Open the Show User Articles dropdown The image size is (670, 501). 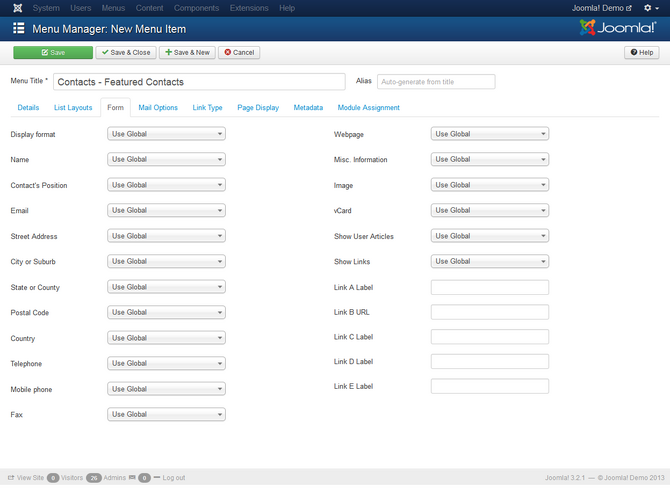point(489,236)
